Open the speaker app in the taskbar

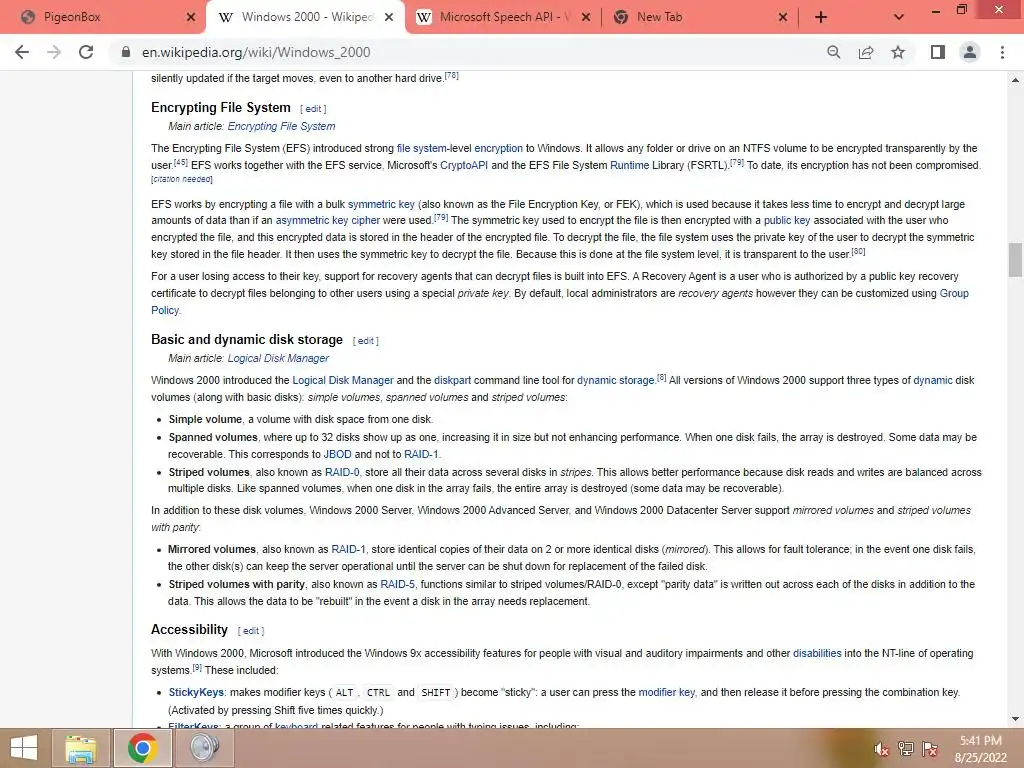pos(204,748)
